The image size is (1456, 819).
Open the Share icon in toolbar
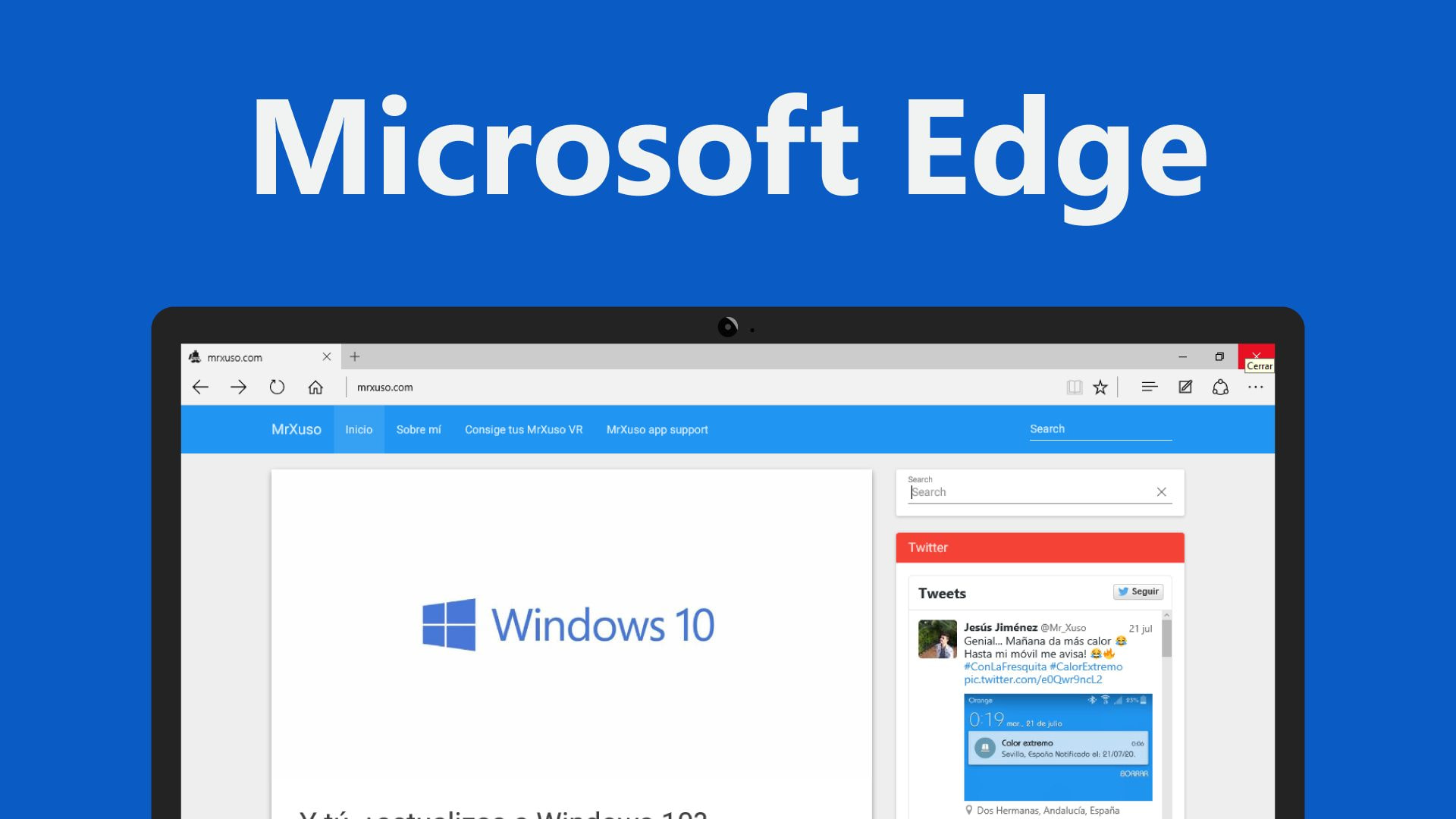(x=1220, y=387)
